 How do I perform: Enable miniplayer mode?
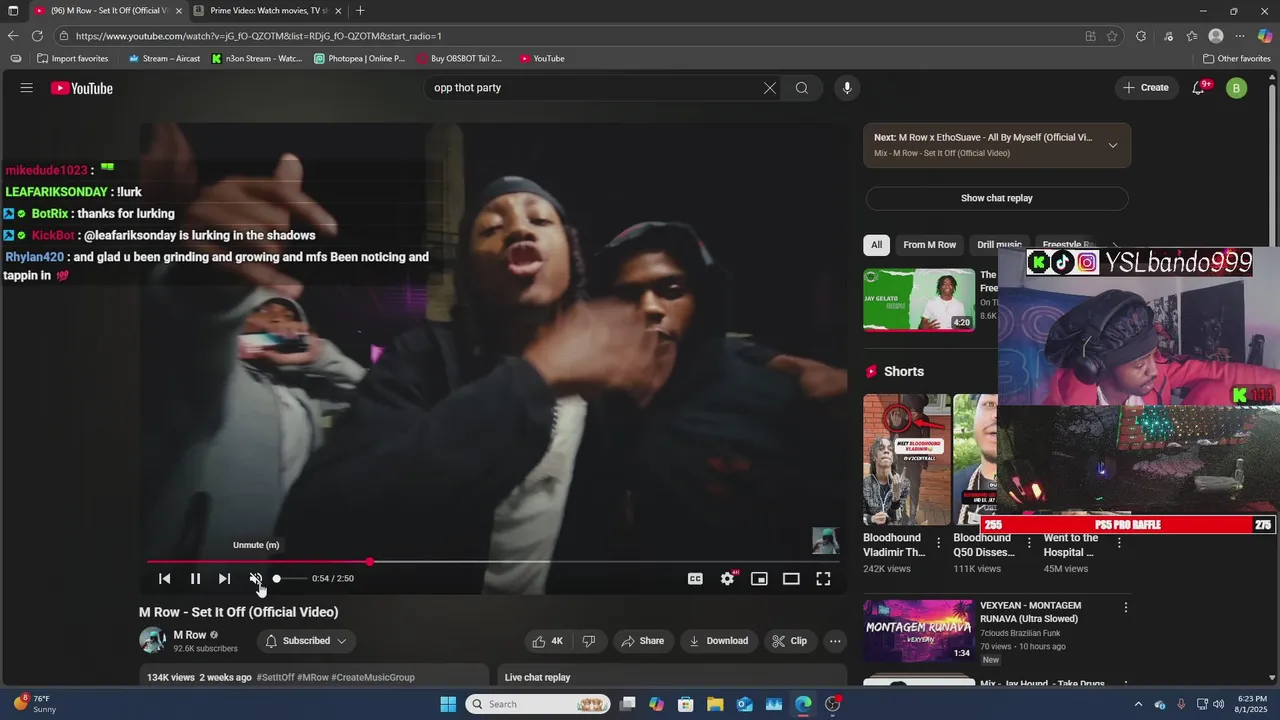[x=759, y=579]
